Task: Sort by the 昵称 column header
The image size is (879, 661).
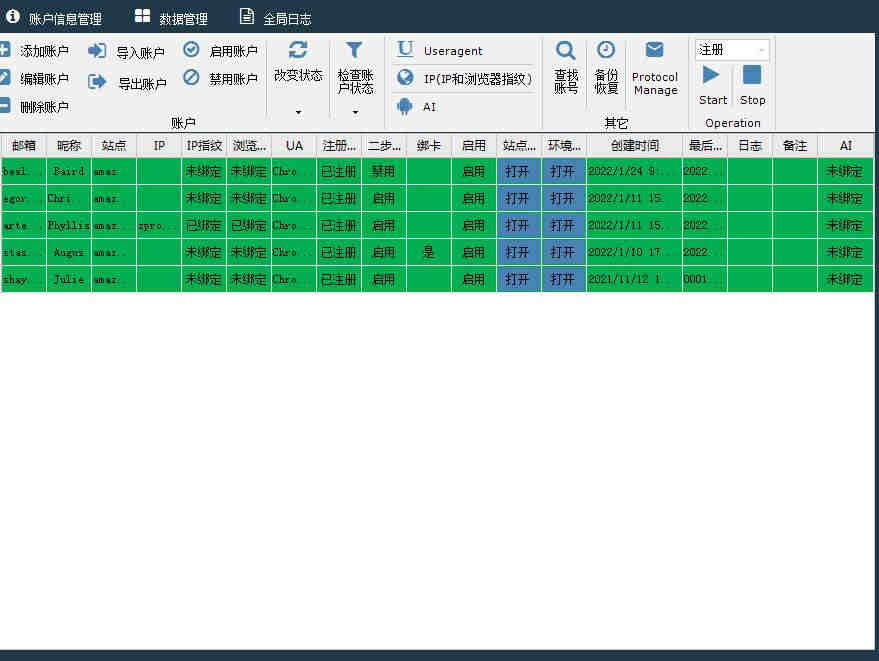Action: point(69,146)
